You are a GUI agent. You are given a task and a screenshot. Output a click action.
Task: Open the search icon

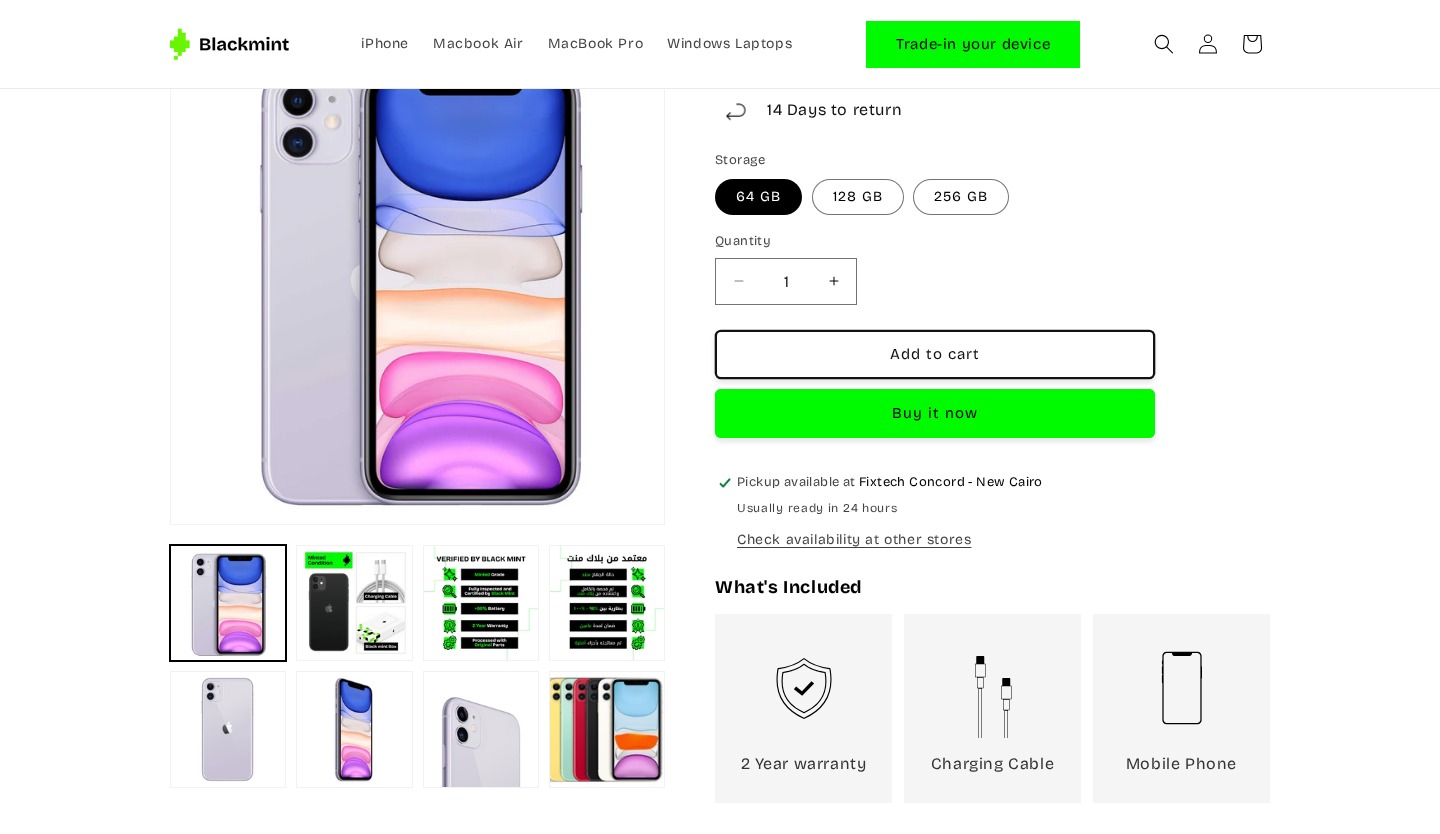[1164, 44]
